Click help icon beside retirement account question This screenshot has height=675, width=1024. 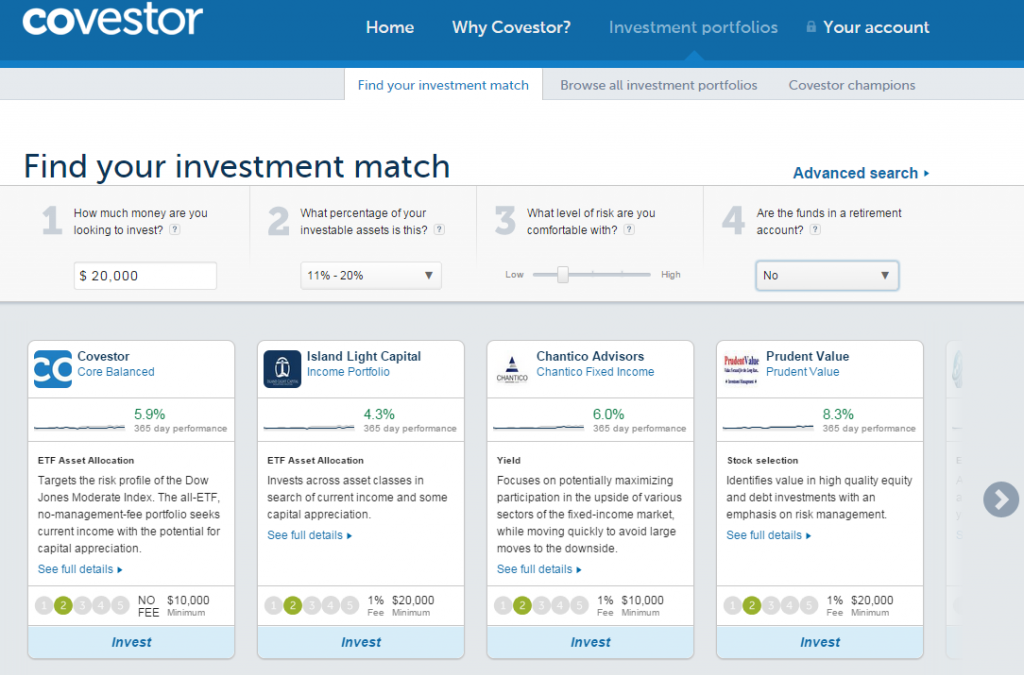(815, 230)
